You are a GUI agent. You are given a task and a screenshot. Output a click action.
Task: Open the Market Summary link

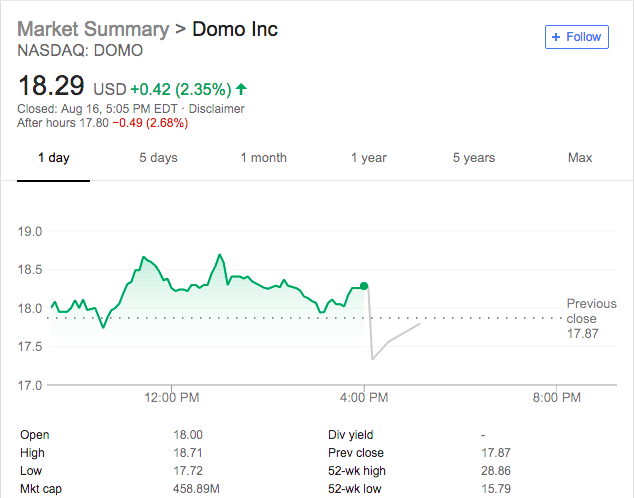93,29
